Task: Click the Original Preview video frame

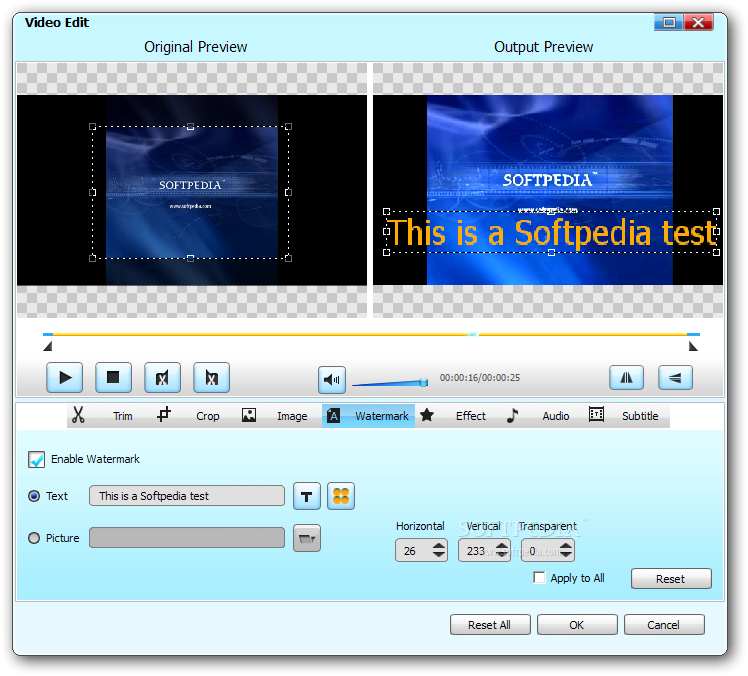Action: coord(192,190)
